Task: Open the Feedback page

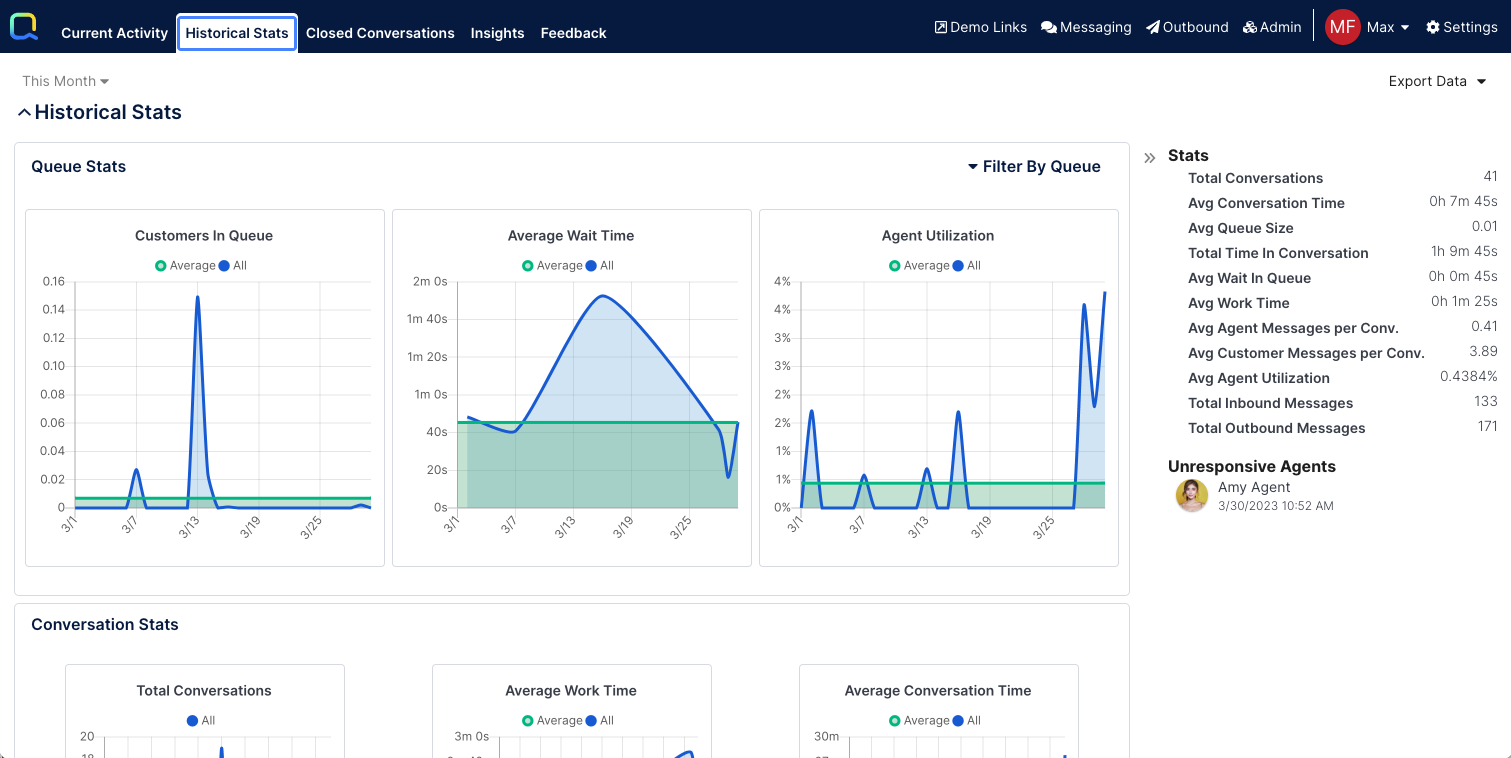Action: [573, 33]
